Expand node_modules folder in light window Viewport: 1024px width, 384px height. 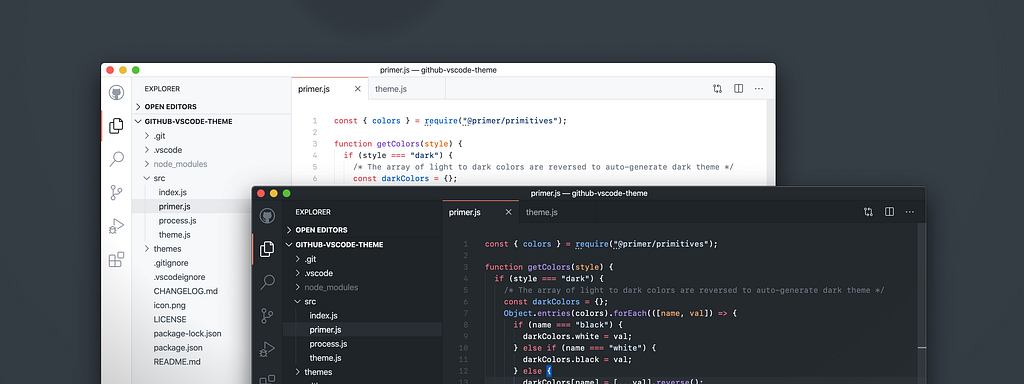click(x=147, y=164)
